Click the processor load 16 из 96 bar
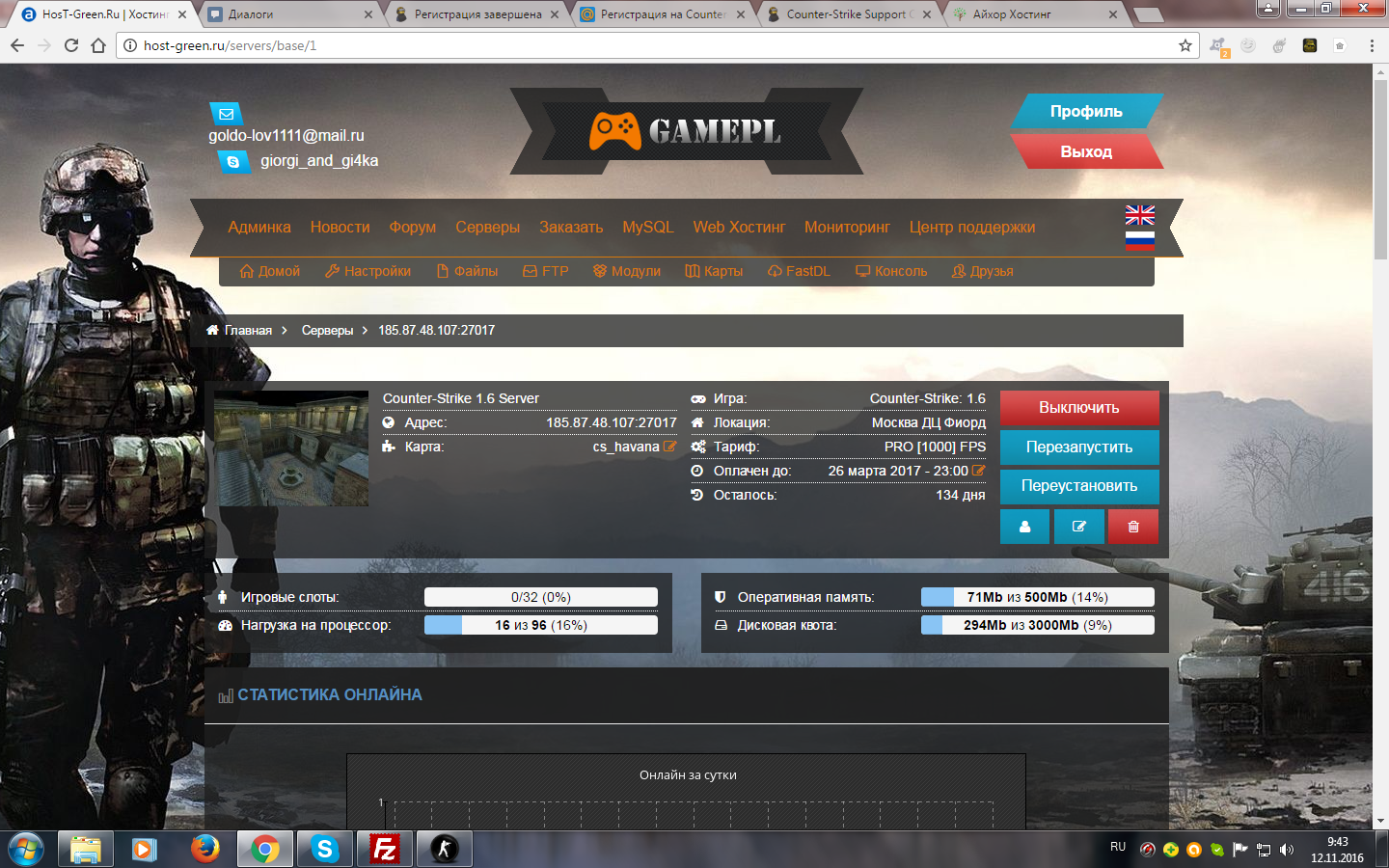Screen dimensions: 1389x868 pos(541,625)
